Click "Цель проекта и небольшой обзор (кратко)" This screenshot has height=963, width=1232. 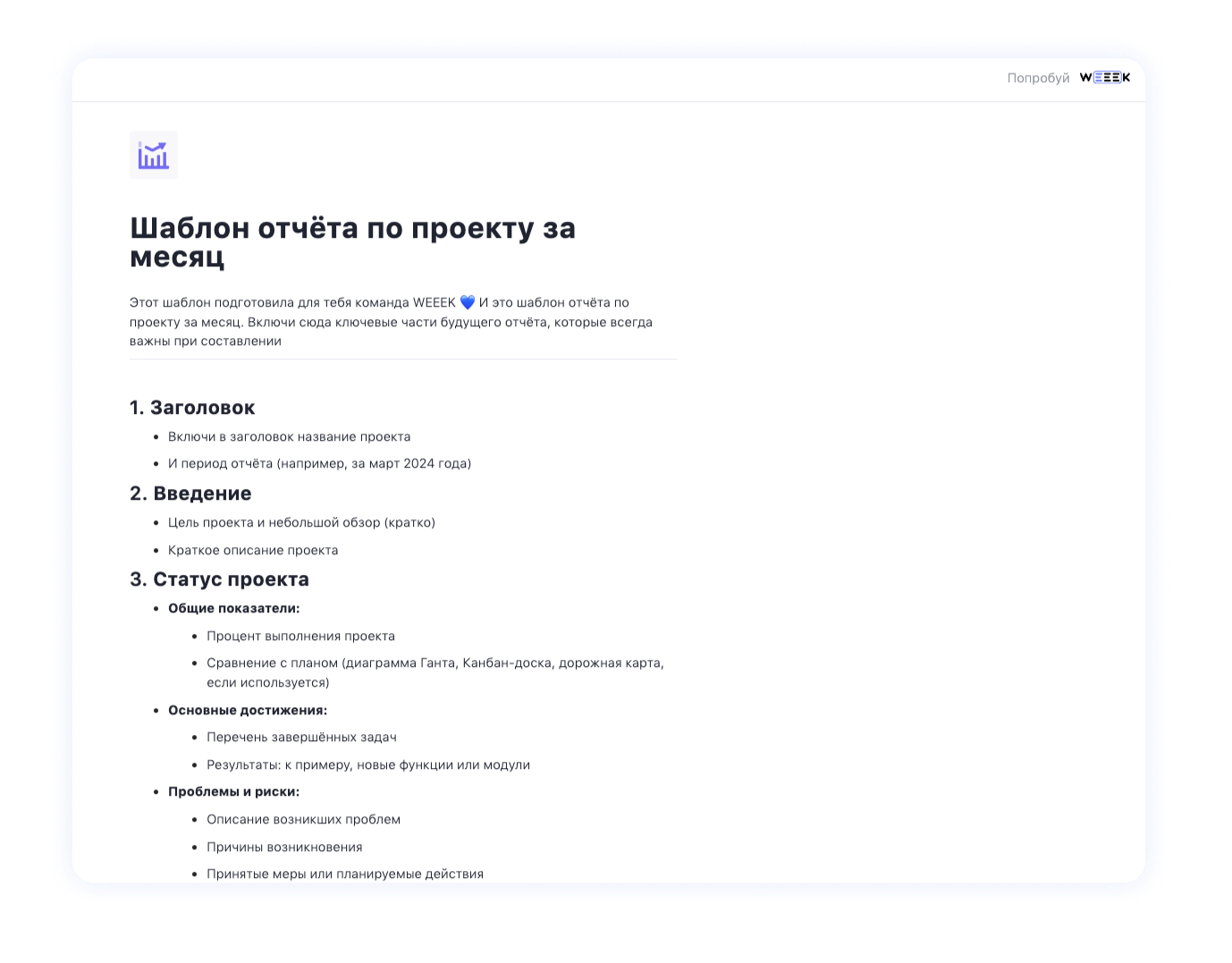click(301, 523)
